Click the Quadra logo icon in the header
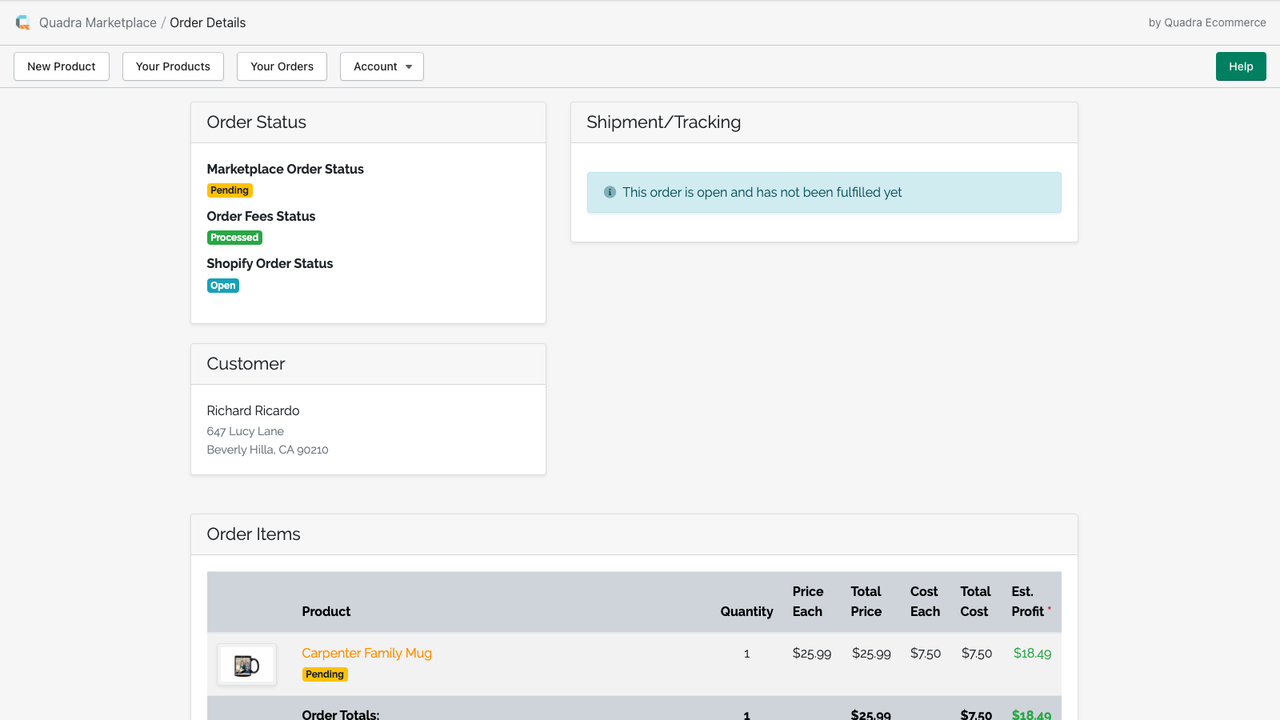1280x720 pixels. [21, 21]
